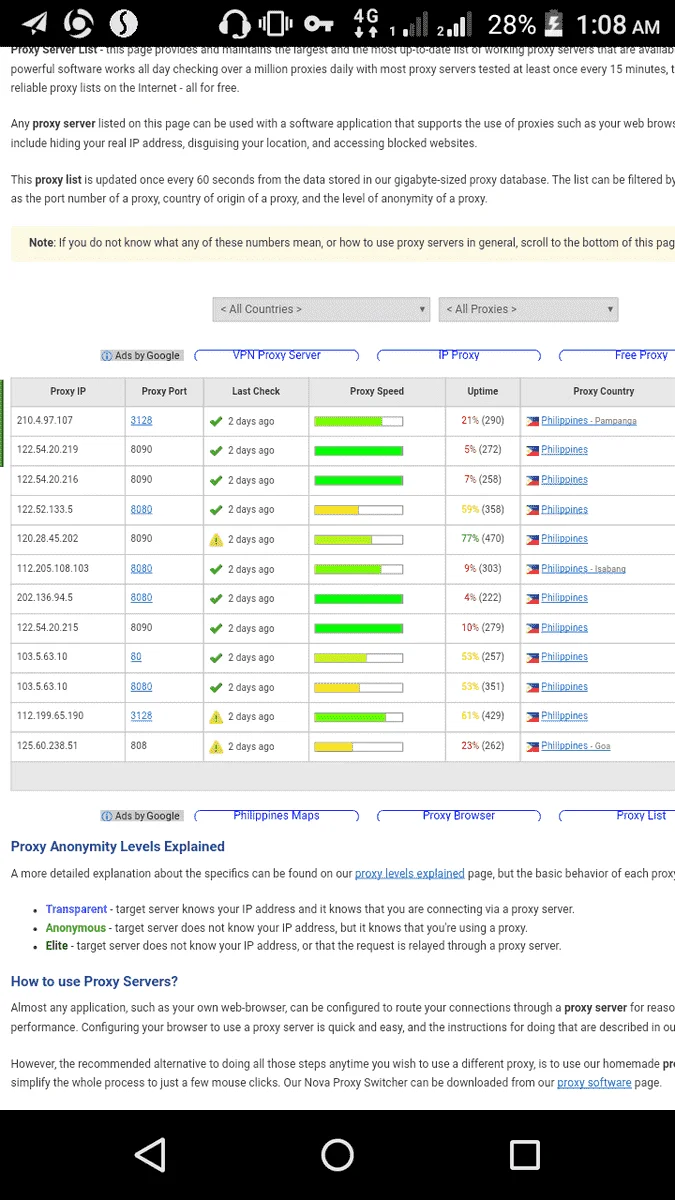Click warning icon on 120.28.45.202 row
The height and width of the screenshot is (1200, 675).
pyautogui.click(x=216, y=539)
